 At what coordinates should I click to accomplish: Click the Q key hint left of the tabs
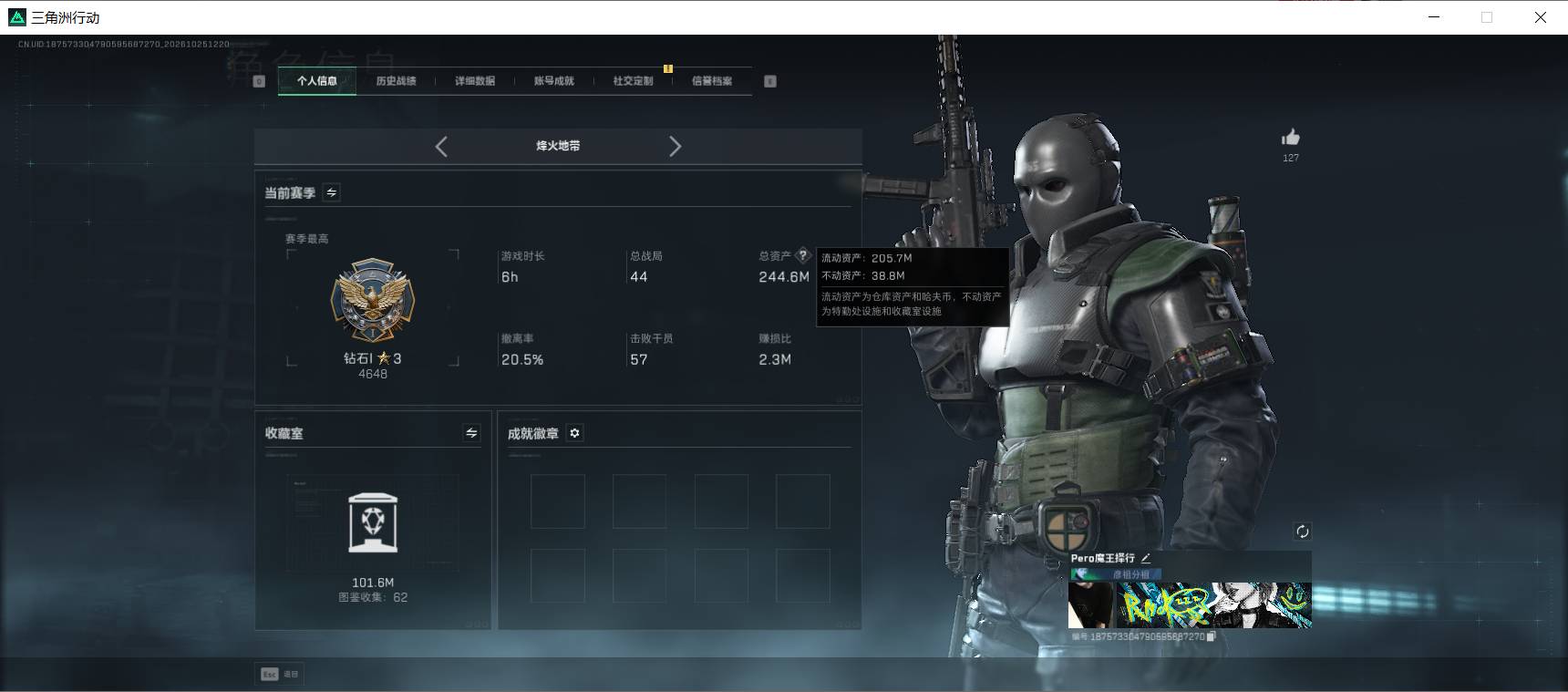coord(259,81)
